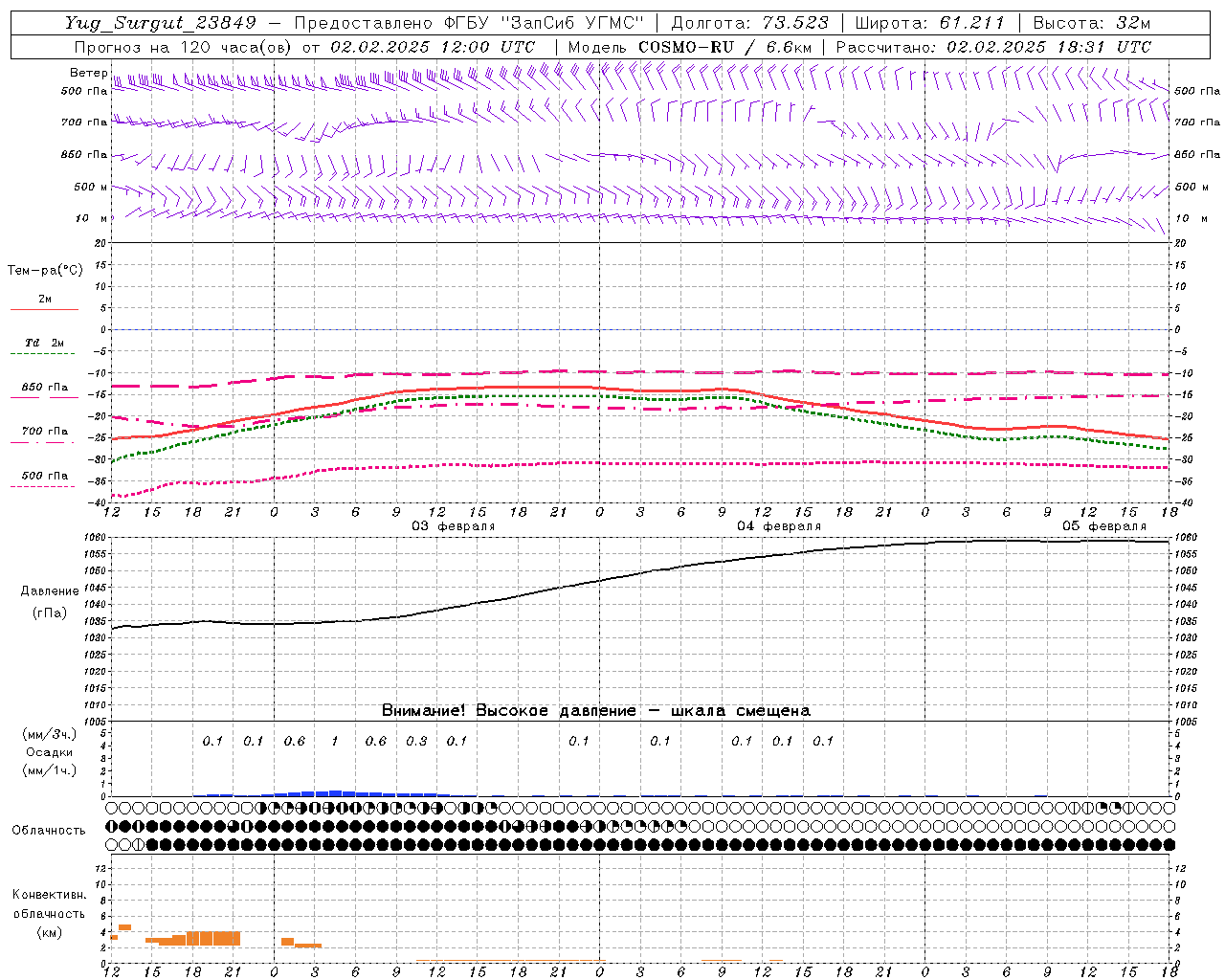The height and width of the screenshot is (980, 1225).
Task: Click the Высота: 32м header field
Action: click(x=1092, y=23)
